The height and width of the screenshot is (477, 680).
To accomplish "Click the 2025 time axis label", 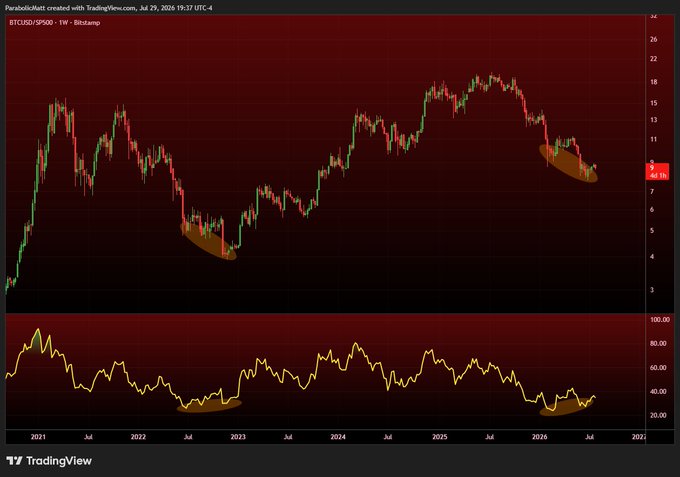I will (x=440, y=437).
